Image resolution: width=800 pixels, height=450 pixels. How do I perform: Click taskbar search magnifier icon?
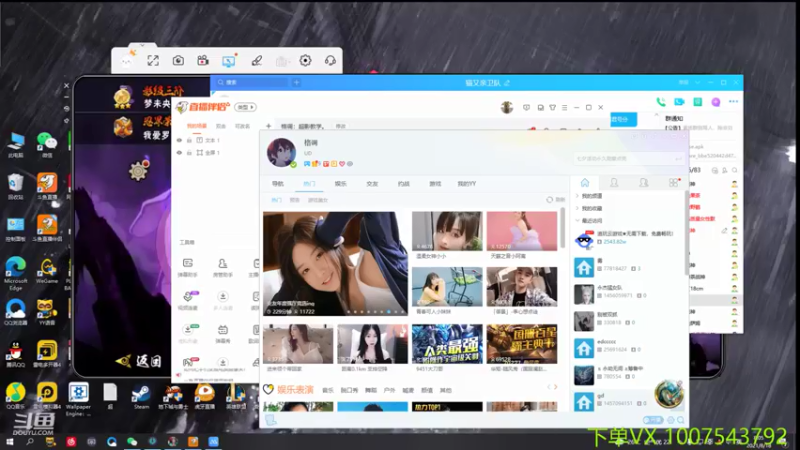click(x=30, y=442)
